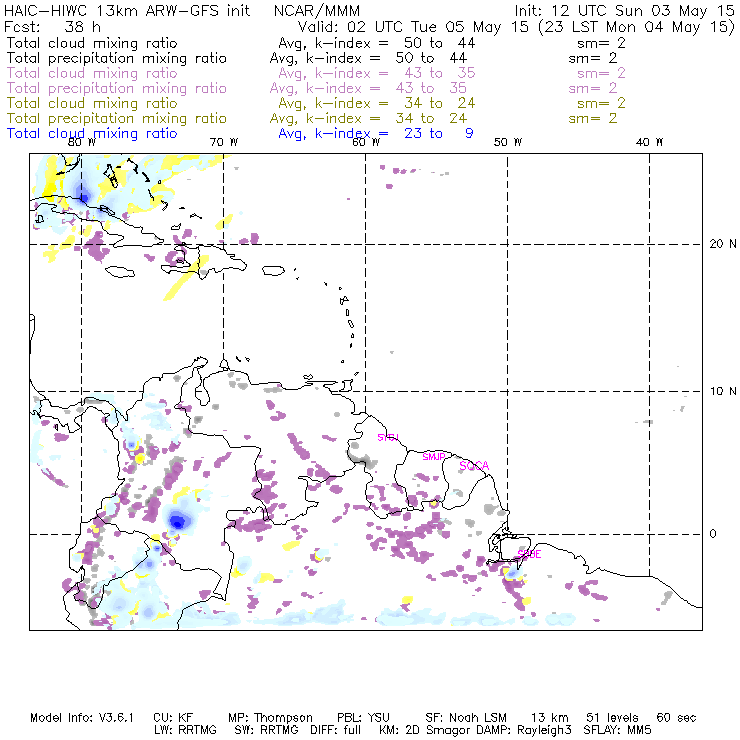Click the 'LW: RRTMG' setting
The width and height of the screenshot is (740, 740).
click(x=185, y=730)
